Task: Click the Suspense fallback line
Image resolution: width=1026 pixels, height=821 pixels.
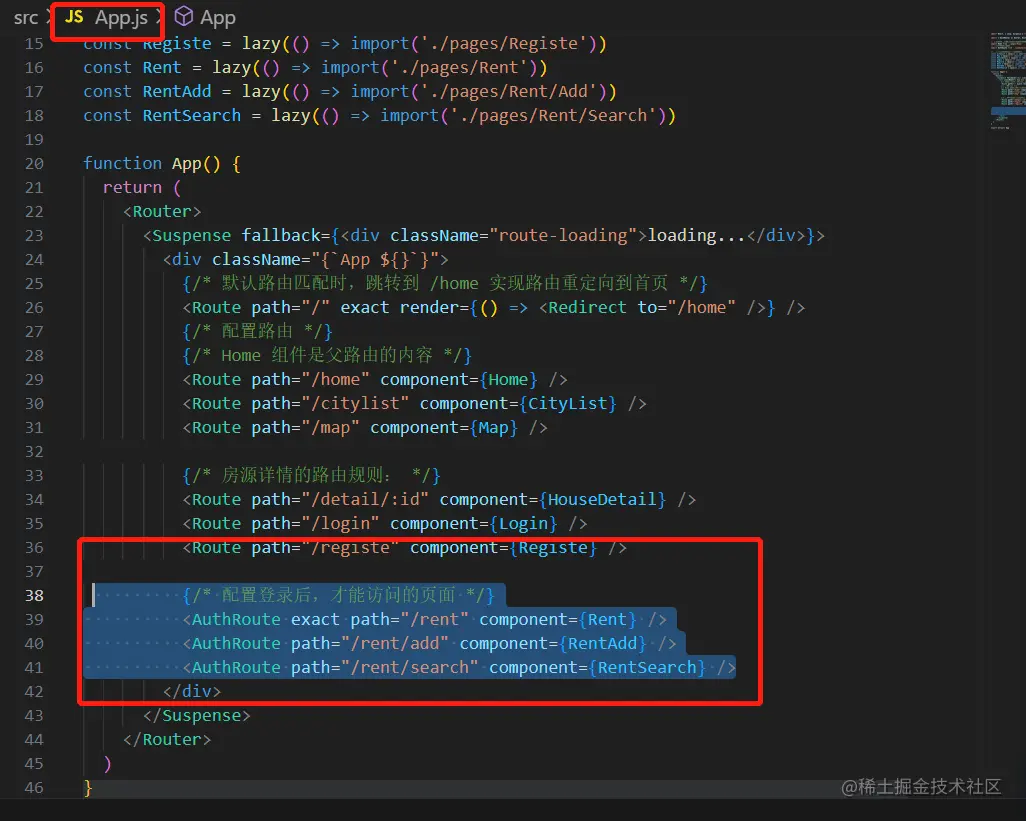Action: [x=484, y=236]
